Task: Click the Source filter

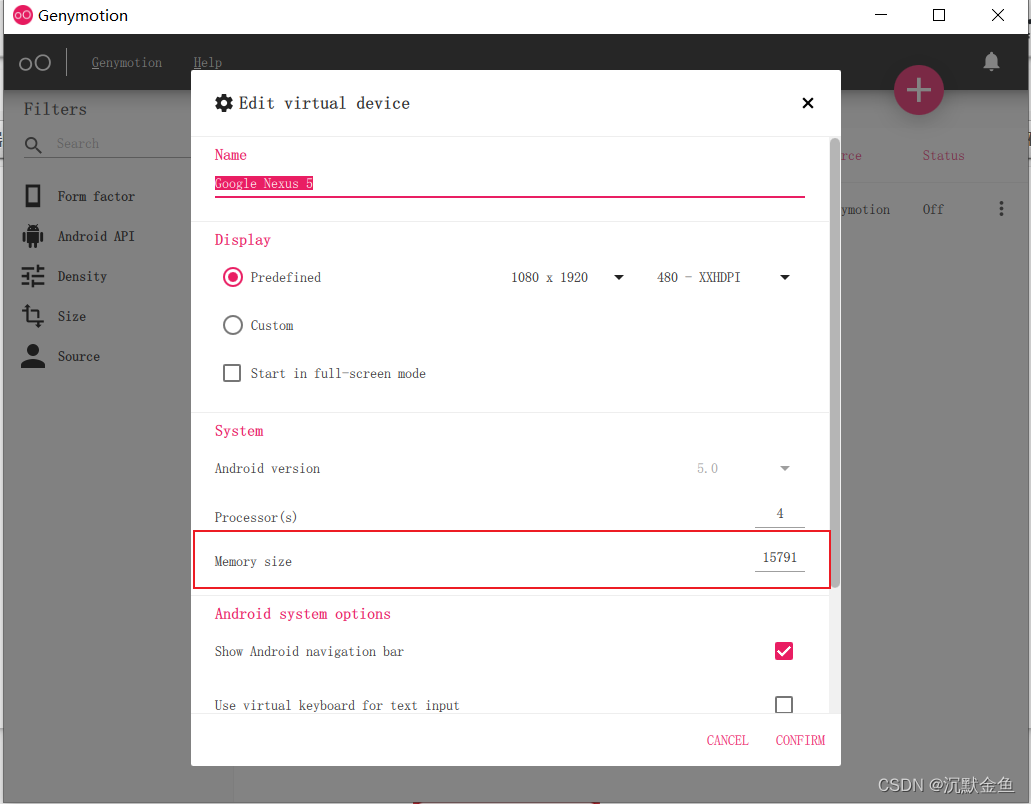Action: 79,357
